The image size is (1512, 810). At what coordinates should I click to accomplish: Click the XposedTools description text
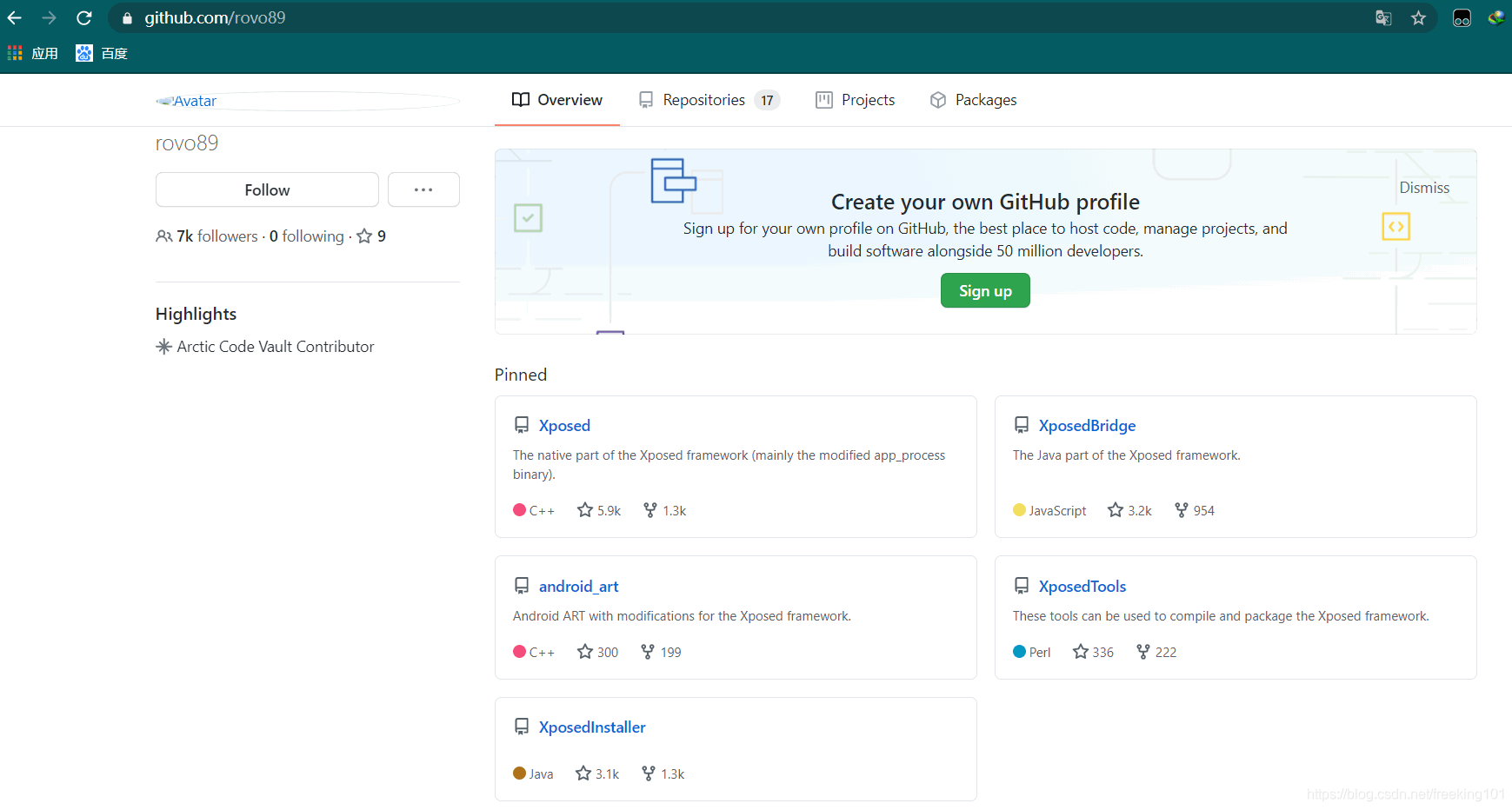click(1221, 616)
